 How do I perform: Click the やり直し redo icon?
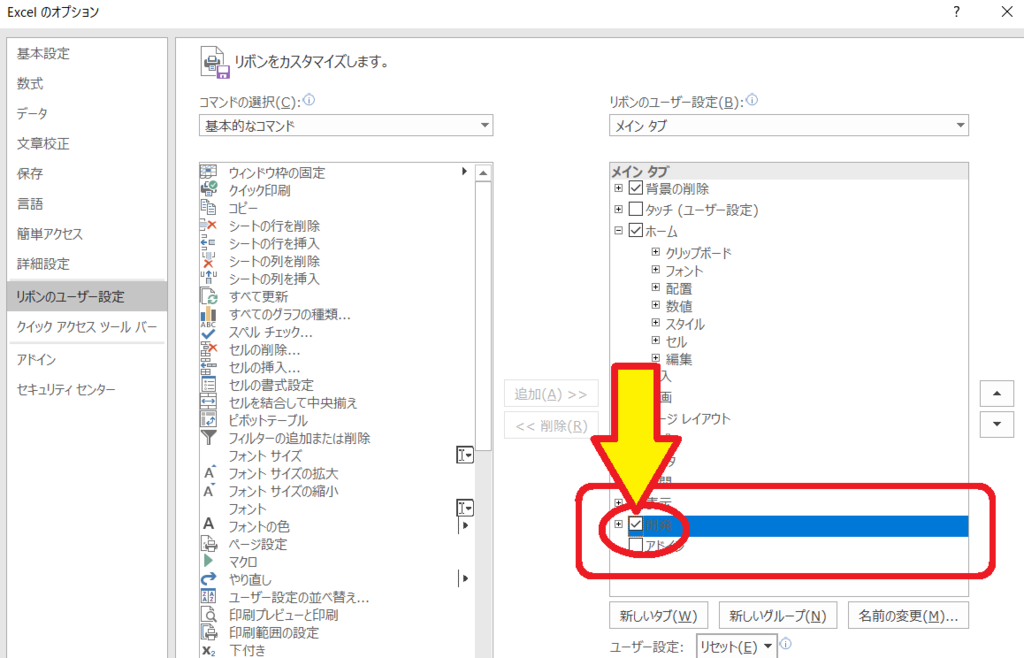coord(208,578)
